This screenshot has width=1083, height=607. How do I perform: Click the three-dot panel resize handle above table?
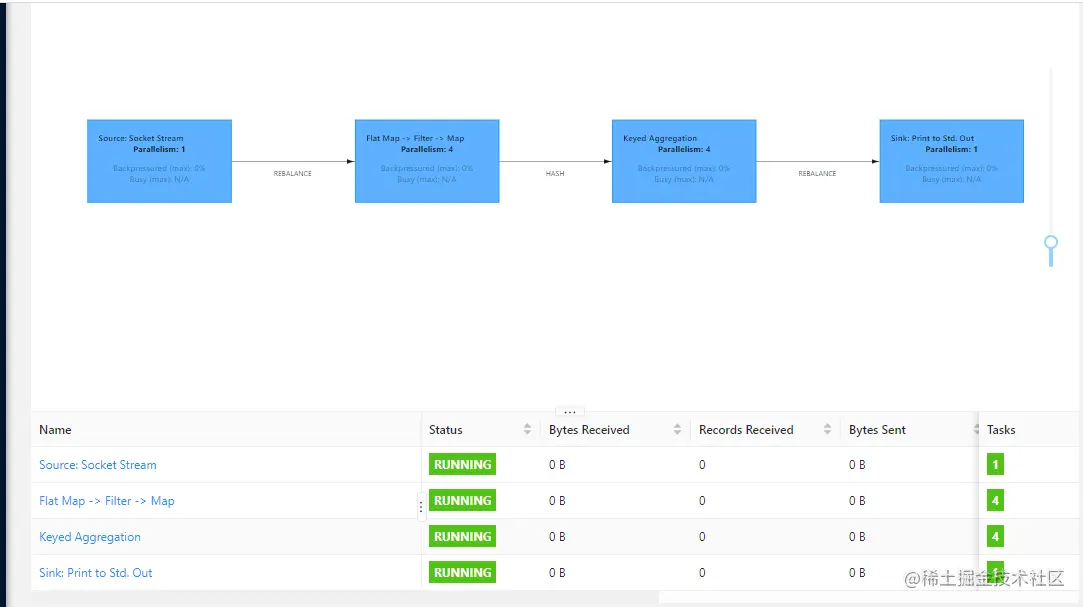click(x=570, y=412)
